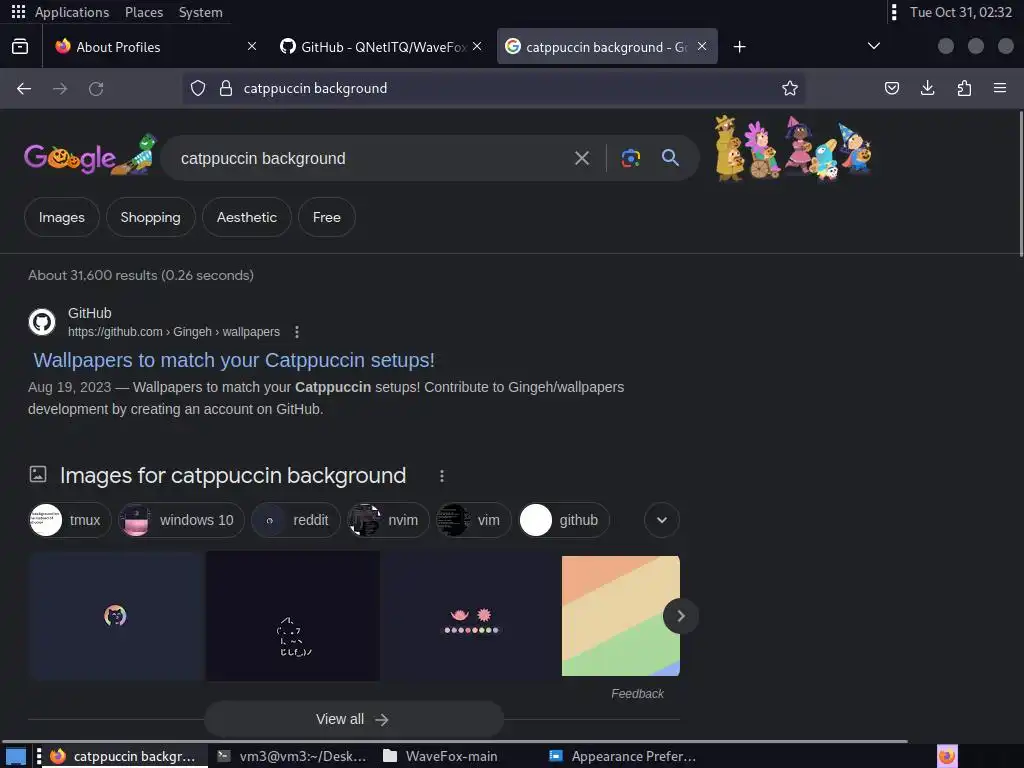The width and height of the screenshot is (1024, 768).
Task: Open the top panel three-dot menu
Action: point(894,12)
